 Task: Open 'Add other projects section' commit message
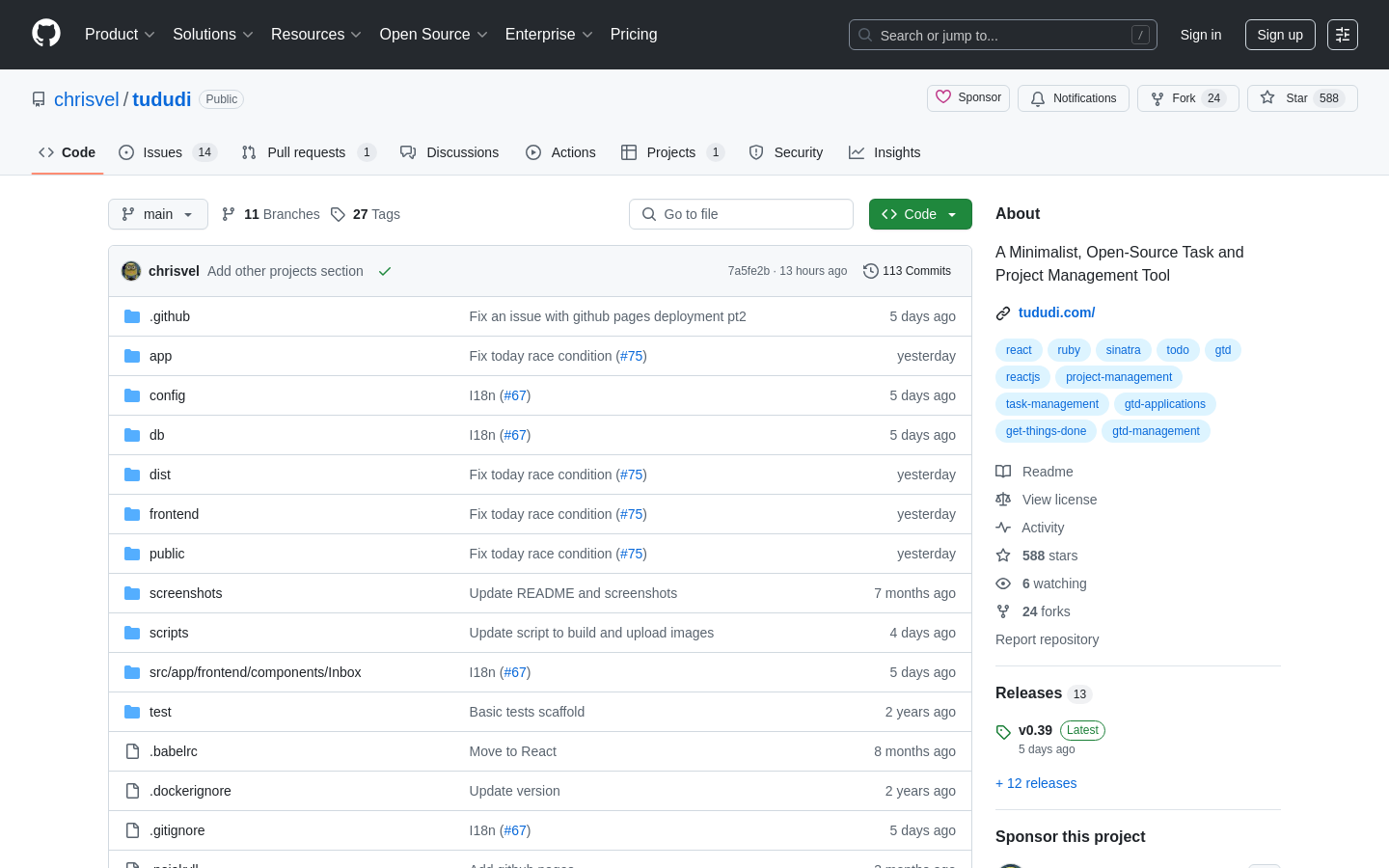tap(286, 271)
